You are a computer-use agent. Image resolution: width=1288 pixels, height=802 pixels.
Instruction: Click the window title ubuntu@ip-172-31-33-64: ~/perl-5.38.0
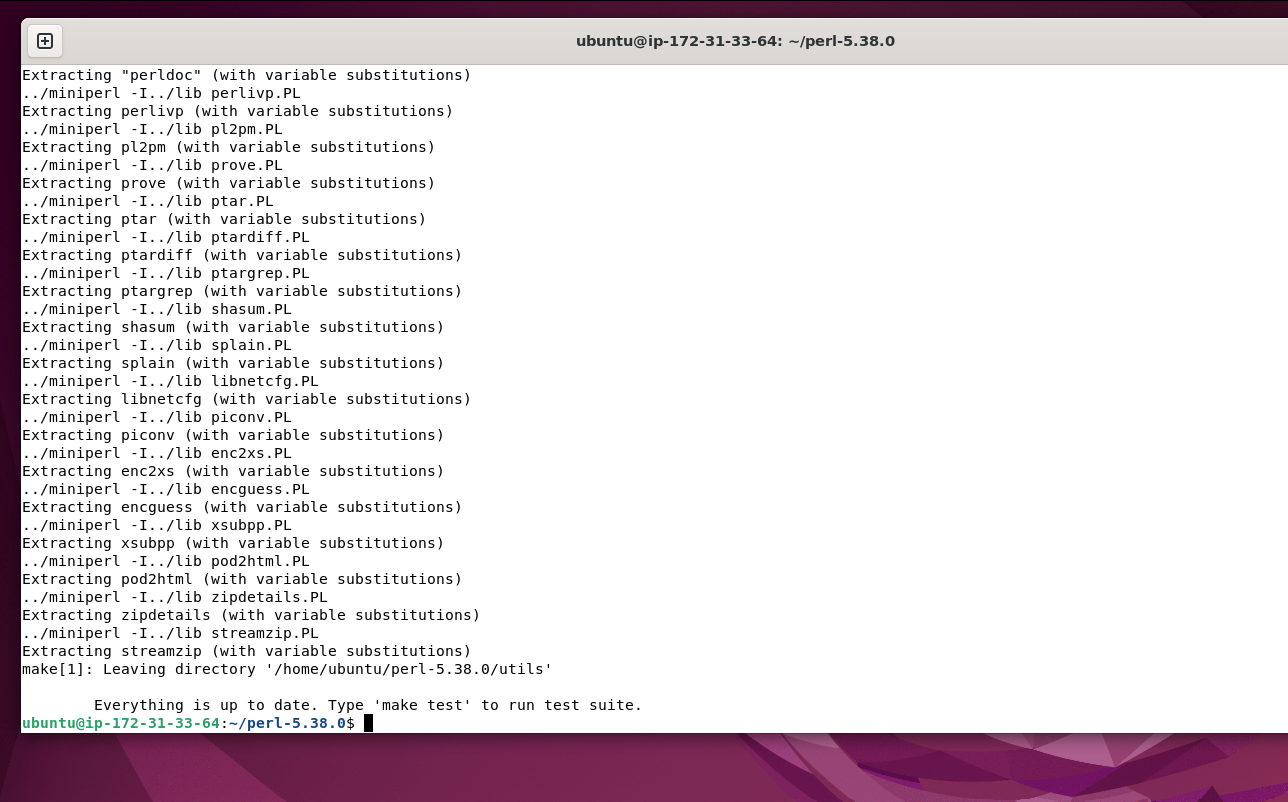click(735, 41)
